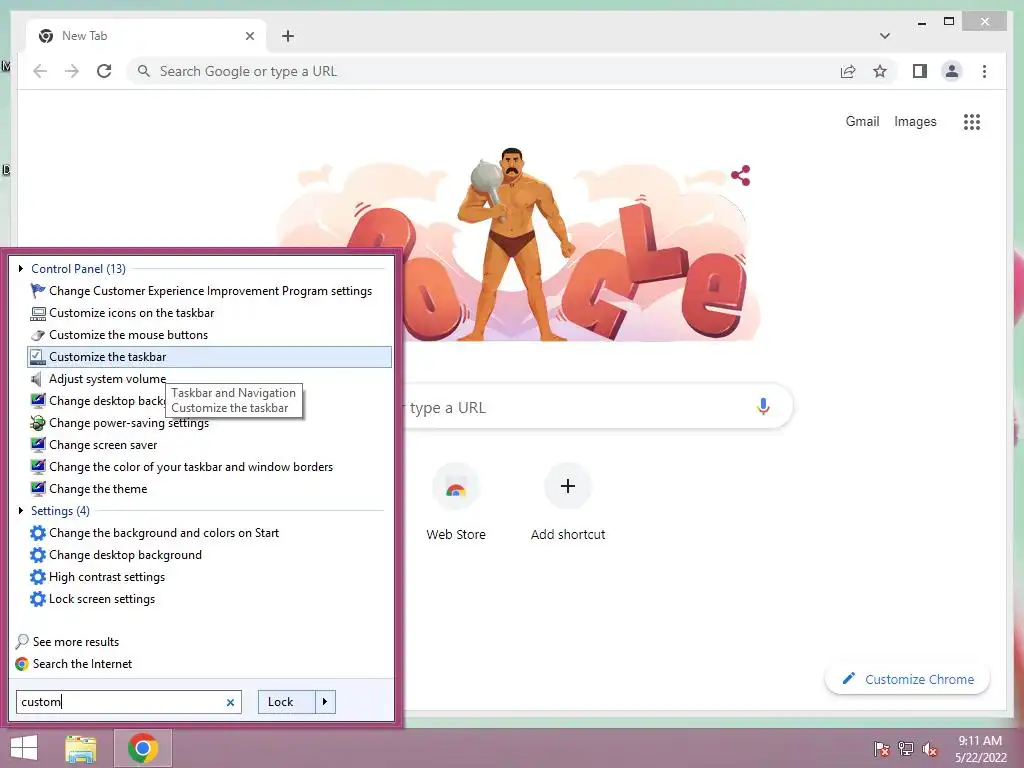Viewport: 1024px width, 768px height.
Task: Open the Chrome profile avatar
Action: coord(952,71)
